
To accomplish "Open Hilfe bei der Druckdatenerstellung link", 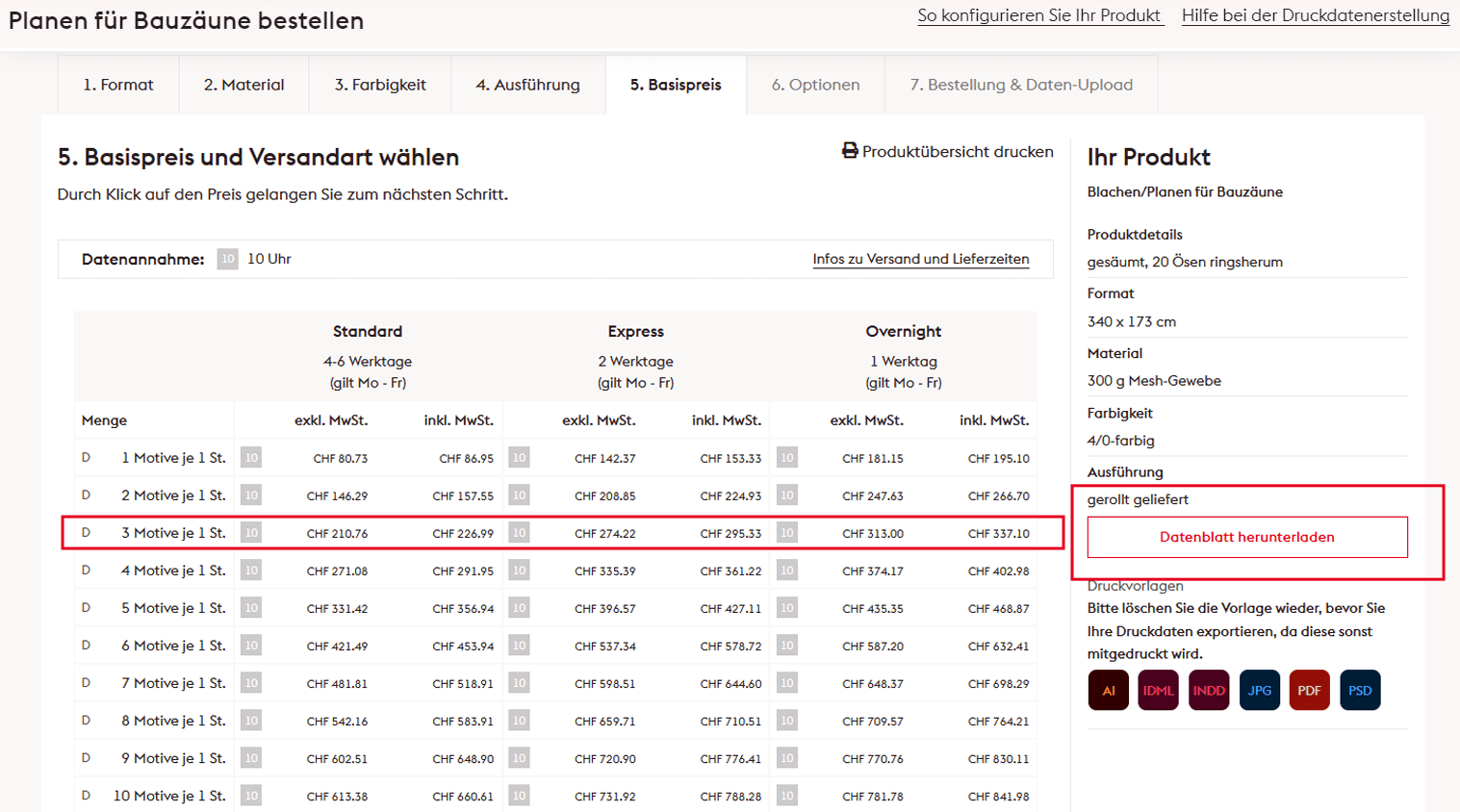I will pos(1315,15).
